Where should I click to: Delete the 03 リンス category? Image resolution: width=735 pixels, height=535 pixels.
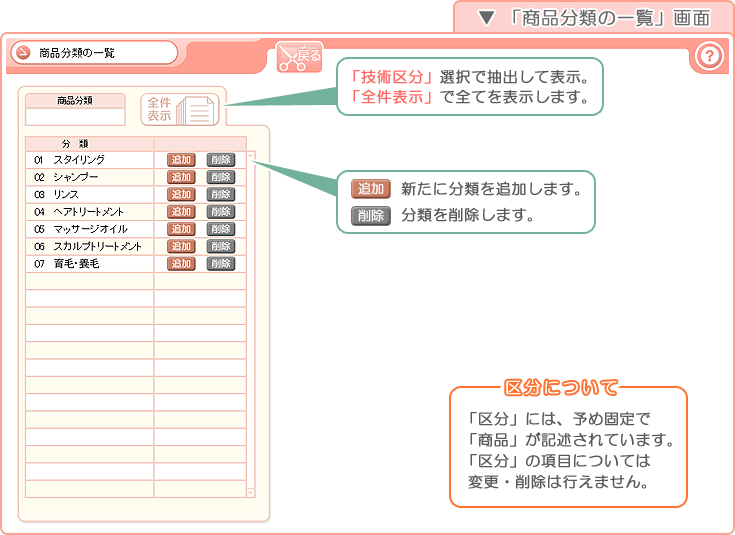click(x=220, y=194)
